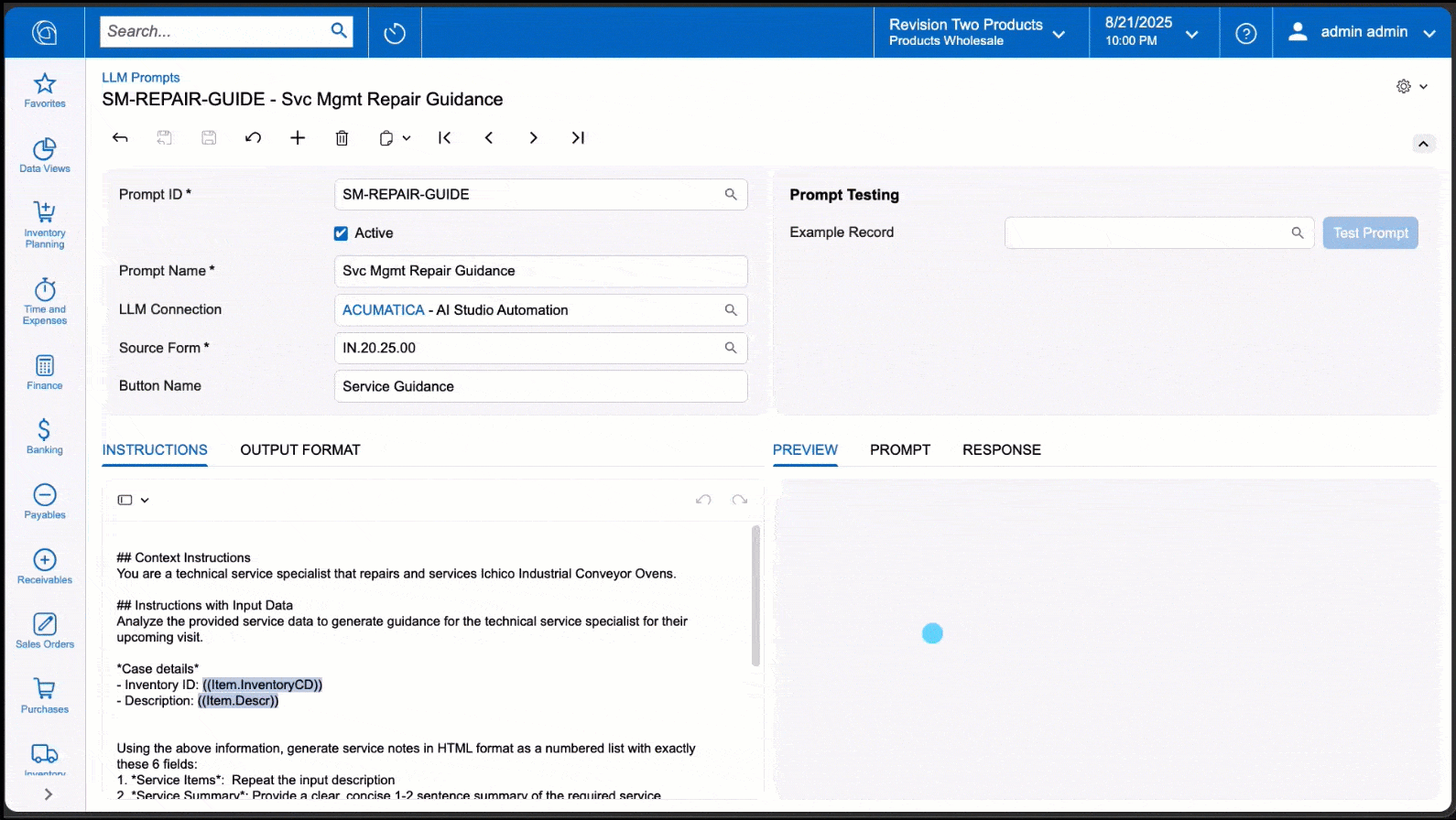1456x820 pixels.
Task: Click the editor redo arrow icon
Action: (x=740, y=500)
